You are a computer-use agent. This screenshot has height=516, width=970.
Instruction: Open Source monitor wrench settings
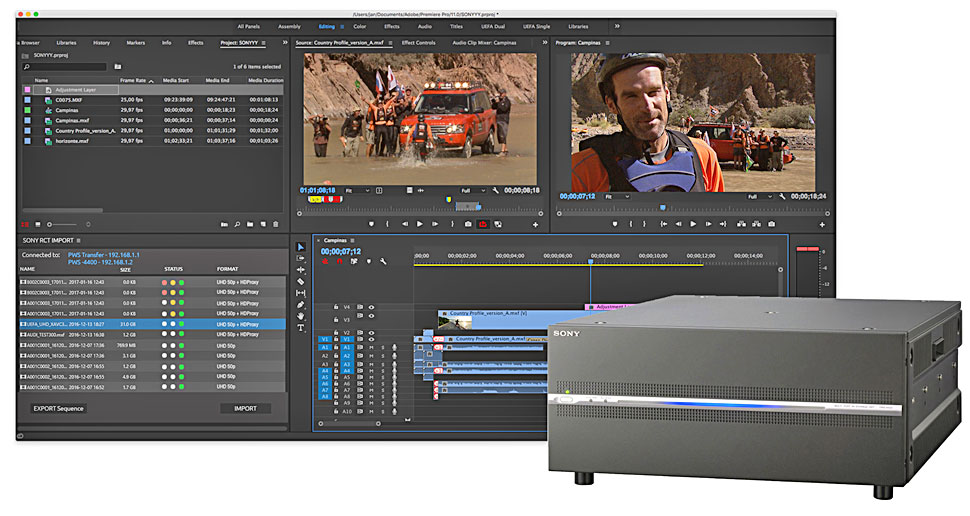496,190
